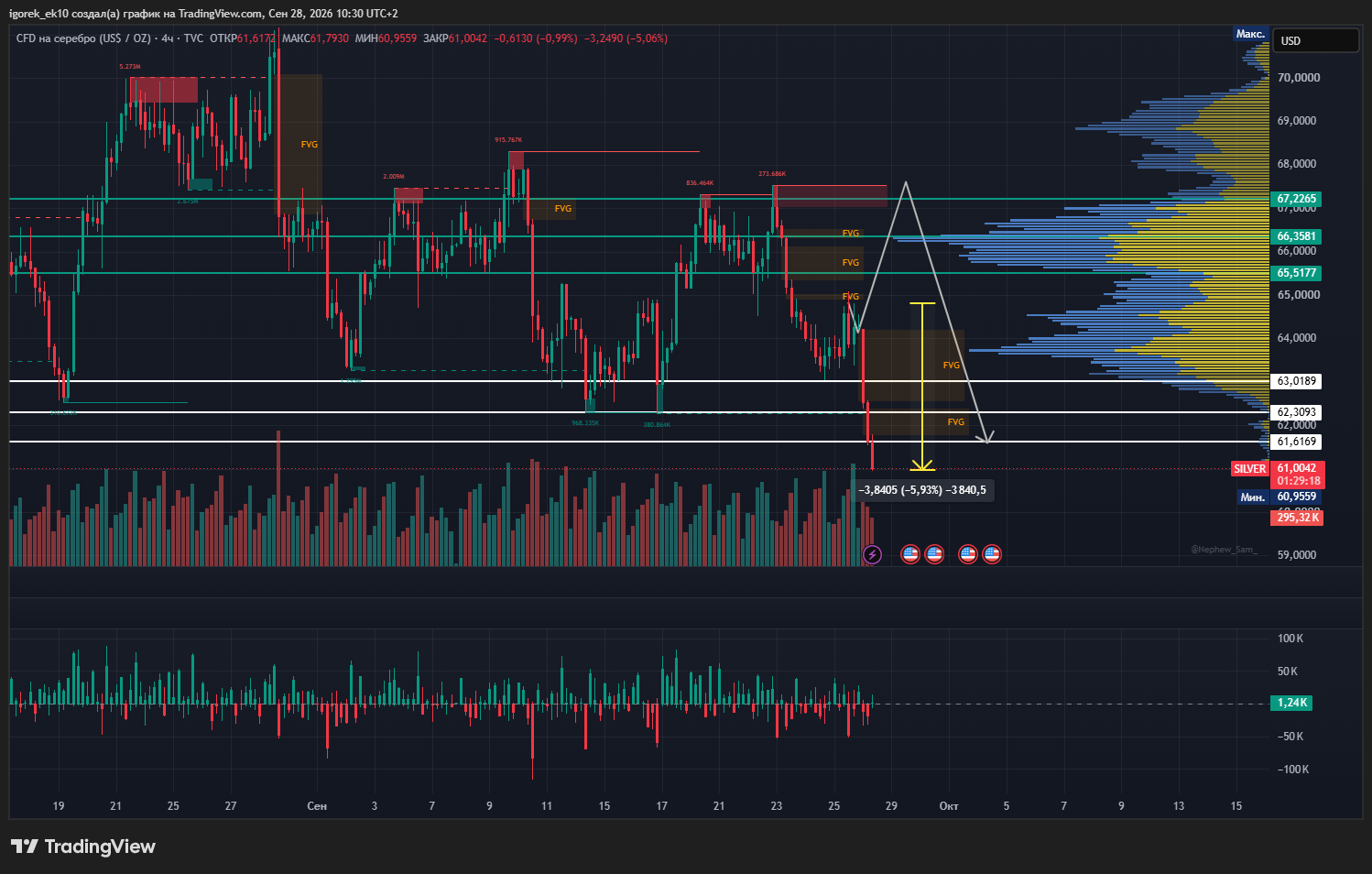Viewport: 1372px width, 874px height.
Task: Click the date 19 on the time axis
Action: 59,806
